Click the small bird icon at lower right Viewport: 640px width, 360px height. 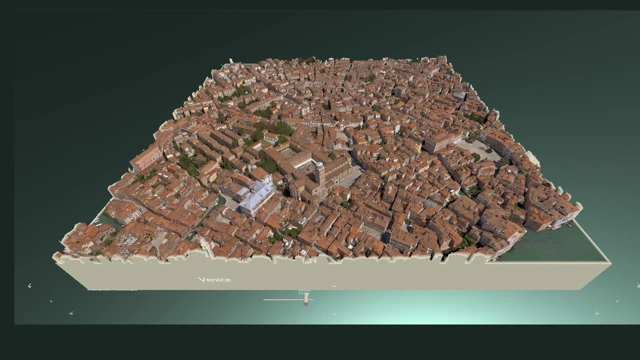coord(617,301)
